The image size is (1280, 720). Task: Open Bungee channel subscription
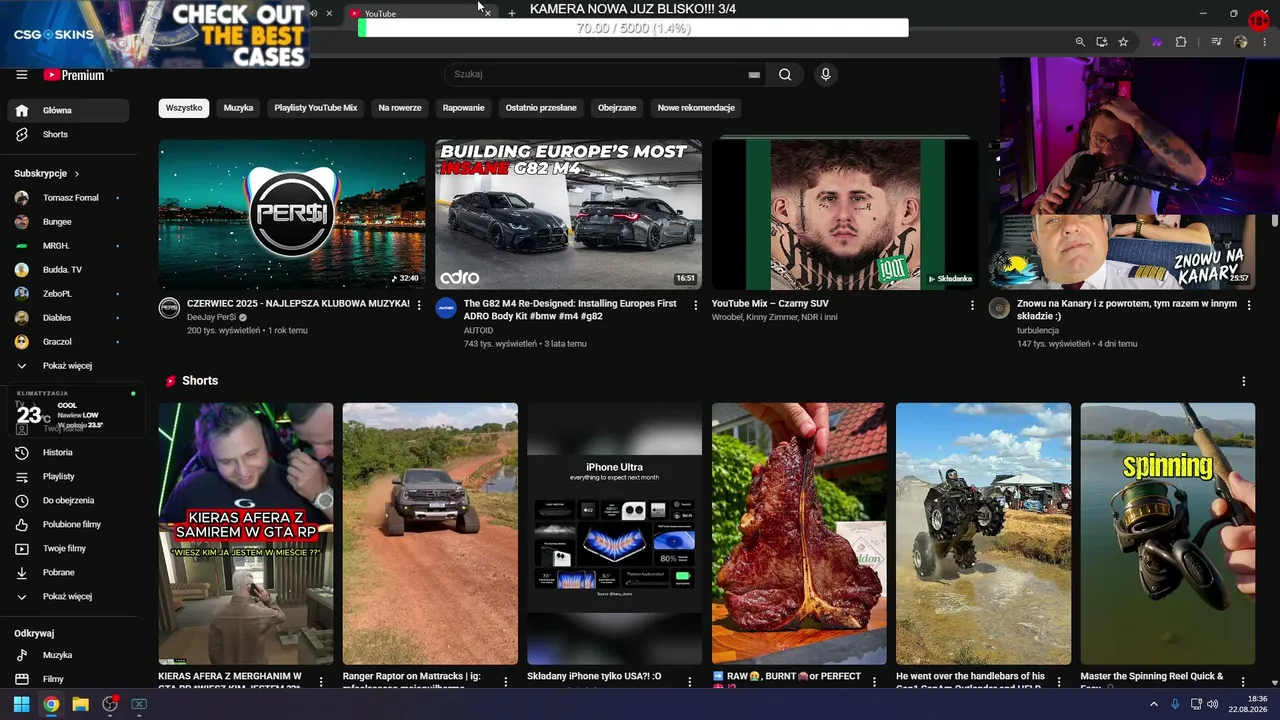tap(68, 222)
